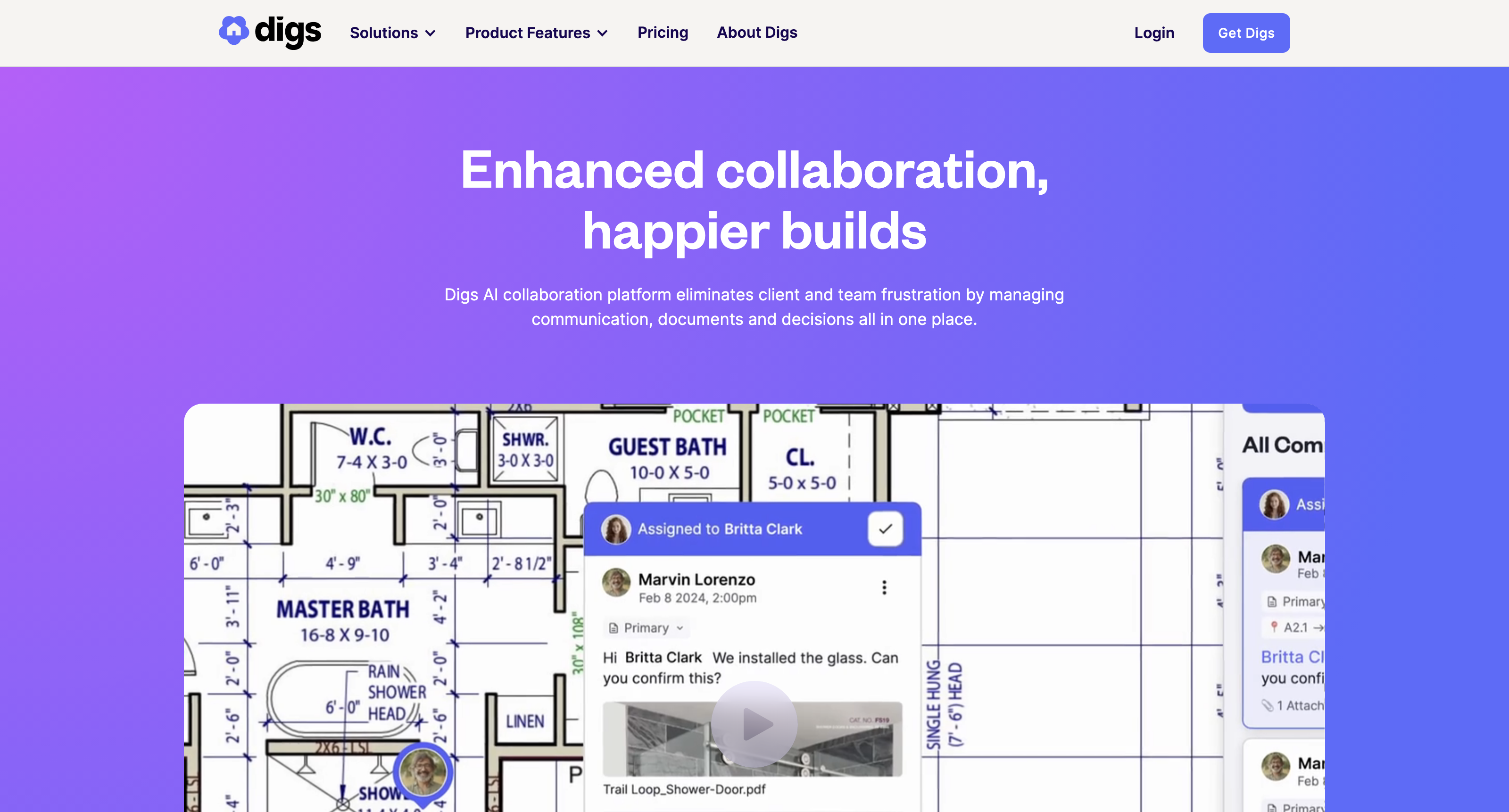Open the Trail Loop_Shower-Door.pdf attachment thumbnail
The width and height of the screenshot is (1509, 812).
[753, 739]
